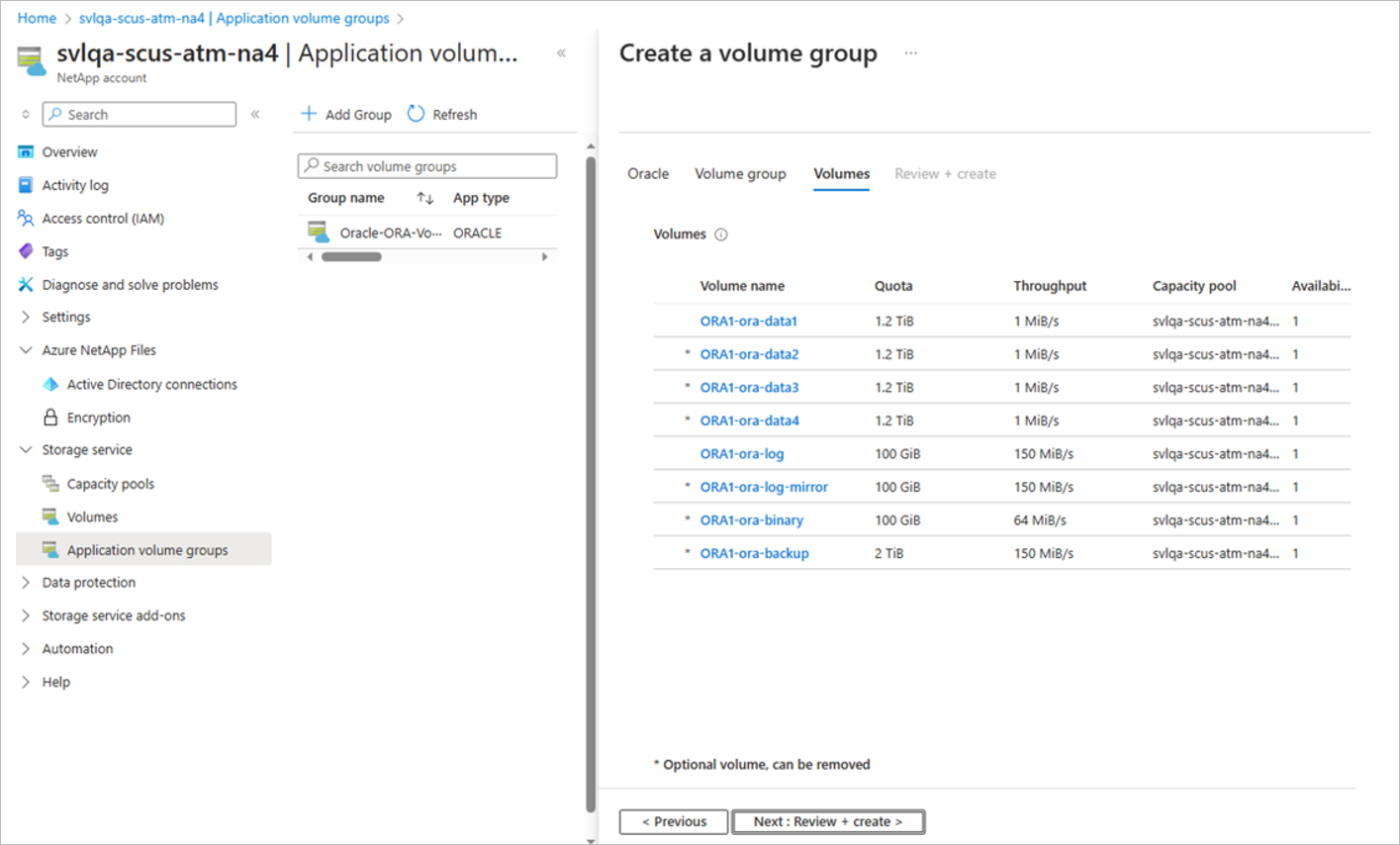The height and width of the screenshot is (845, 1400).
Task: Select the Volumes tab
Action: [842, 173]
